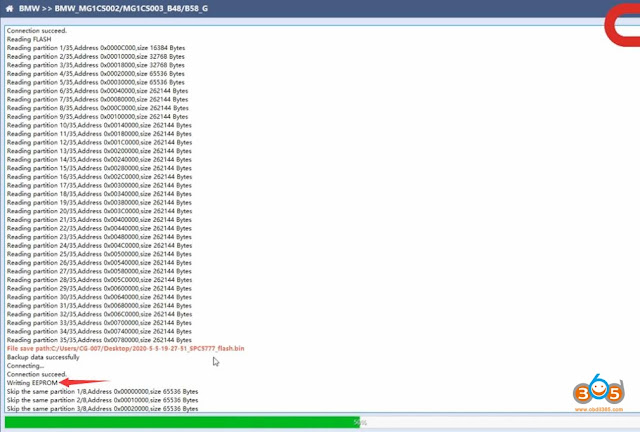This screenshot has height=432, width=640.
Task: Select log line 'Reading partition 24/35'
Action: click(99, 245)
